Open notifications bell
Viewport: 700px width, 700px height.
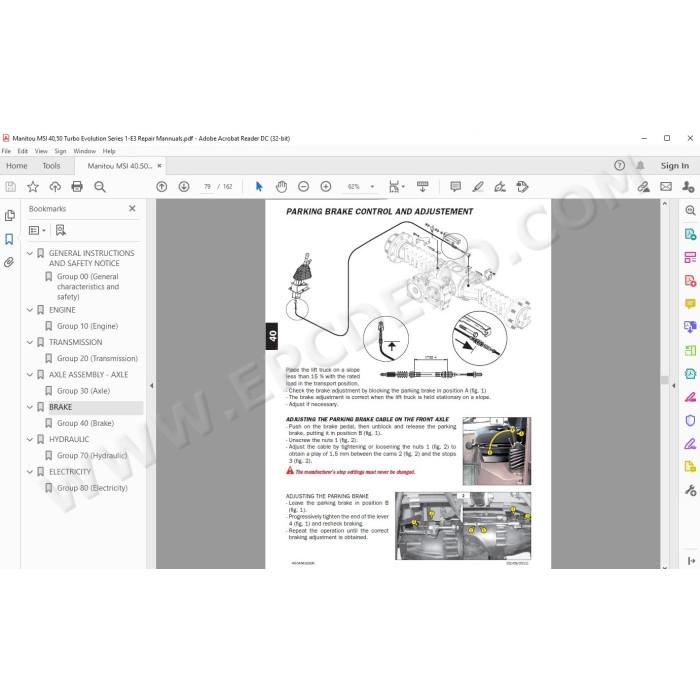click(640, 165)
